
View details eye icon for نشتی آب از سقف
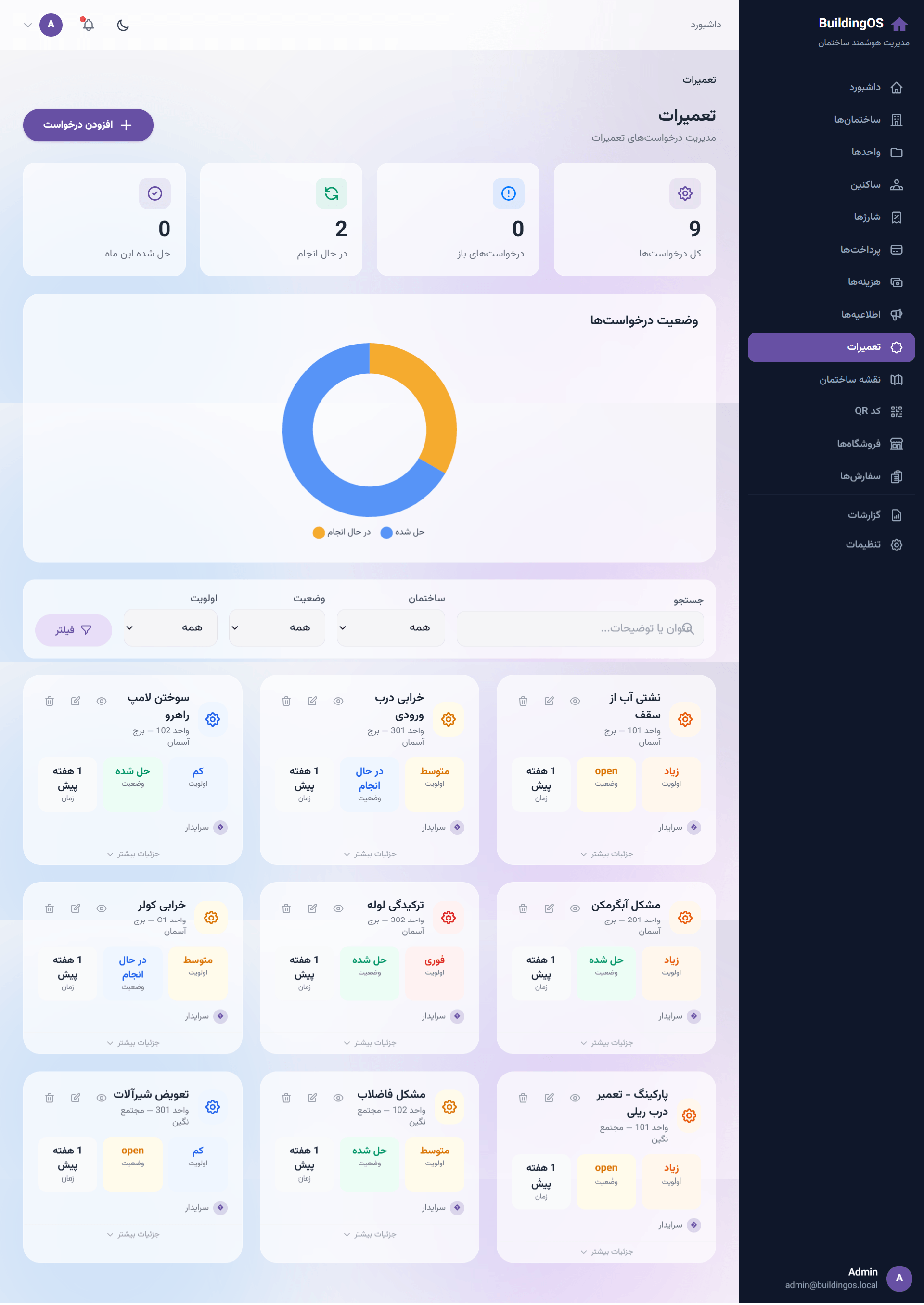pos(575,702)
